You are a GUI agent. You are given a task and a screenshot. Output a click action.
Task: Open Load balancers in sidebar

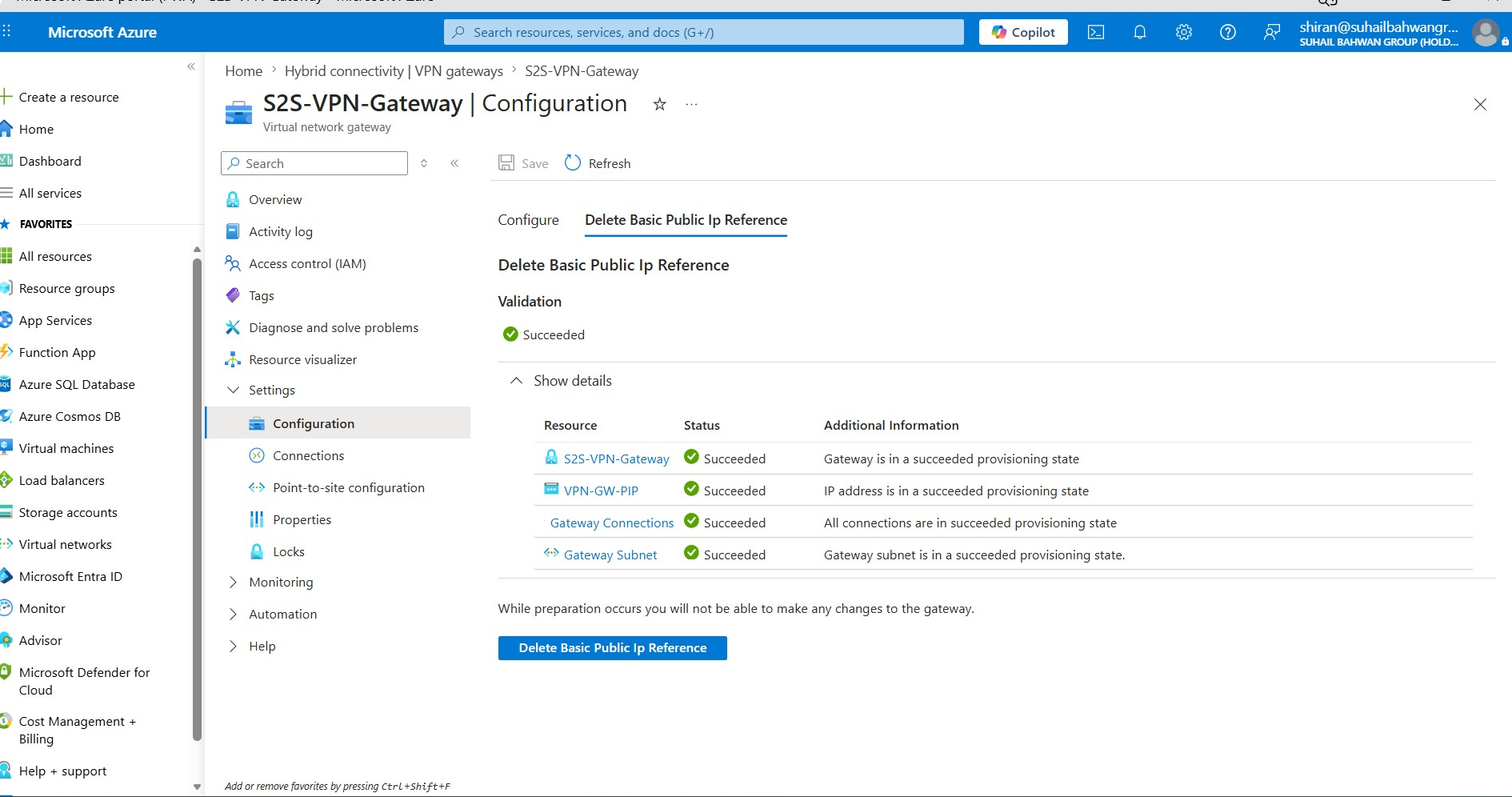click(62, 480)
